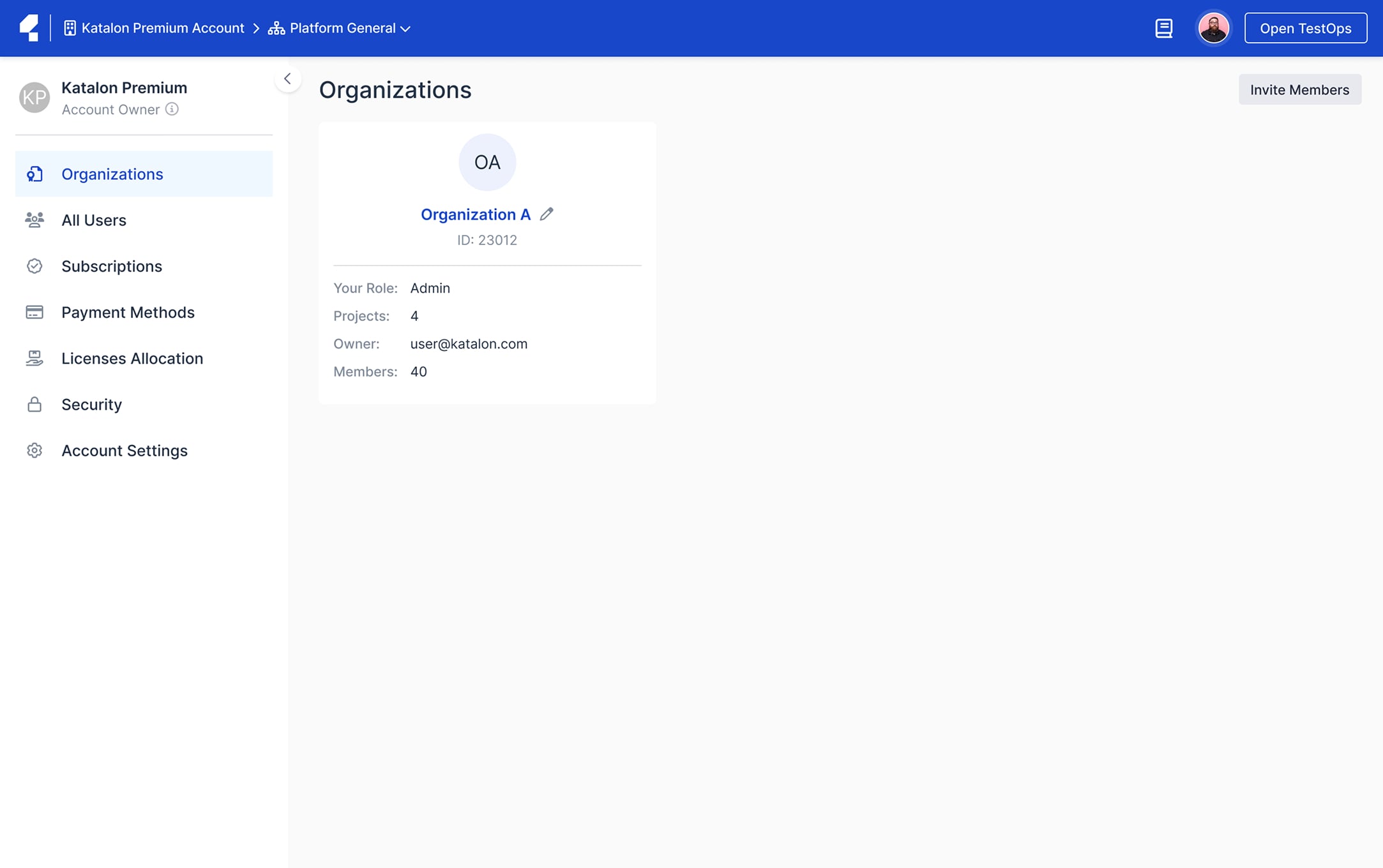Open the user profile avatar

1213,28
